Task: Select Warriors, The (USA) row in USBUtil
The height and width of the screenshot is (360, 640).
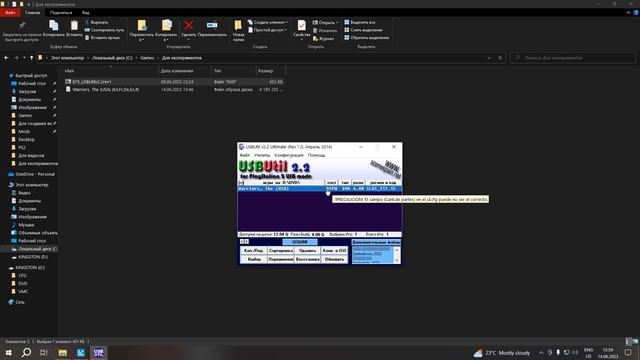Action: [x=320, y=189]
